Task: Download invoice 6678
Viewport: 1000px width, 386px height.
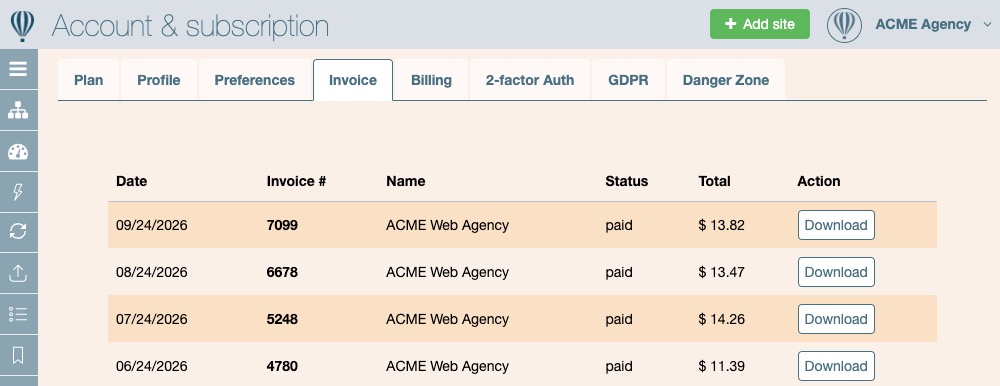Action: 836,272
